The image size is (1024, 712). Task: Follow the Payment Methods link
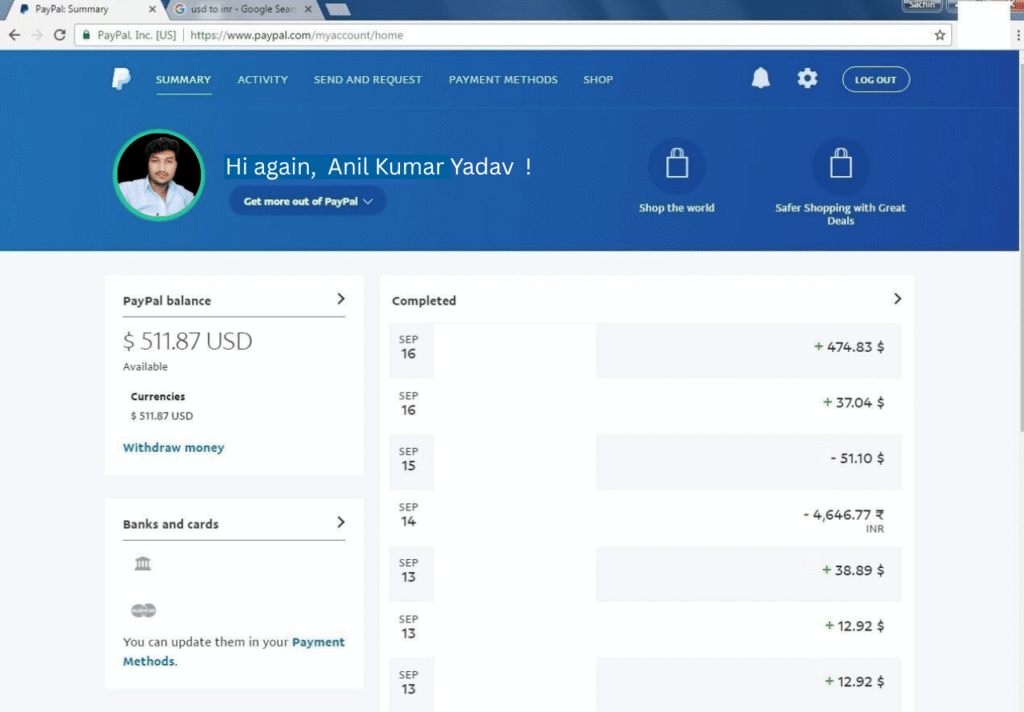pos(234,651)
